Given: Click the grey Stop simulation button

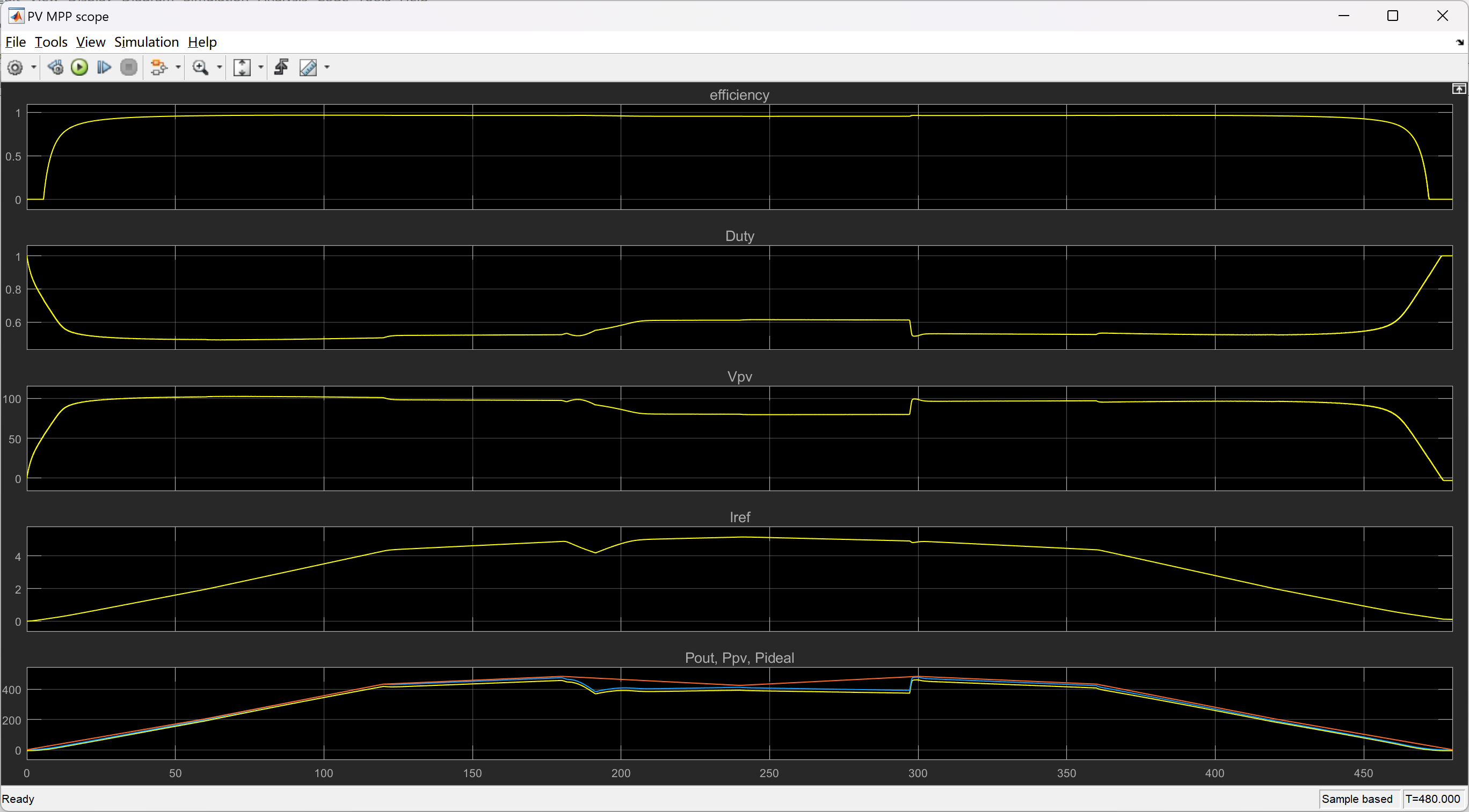Looking at the screenshot, I should (129, 68).
